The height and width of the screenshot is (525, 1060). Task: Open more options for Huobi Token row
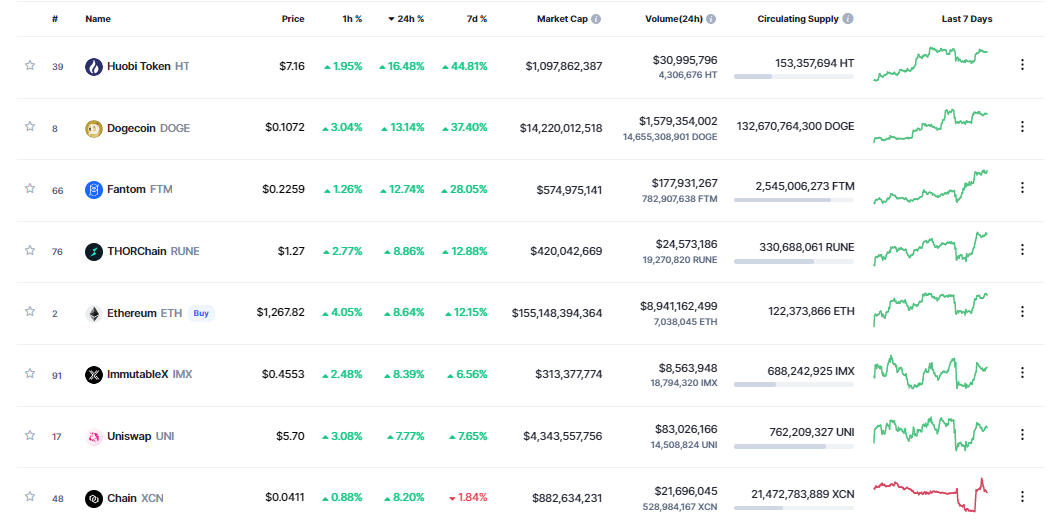point(1022,65)
